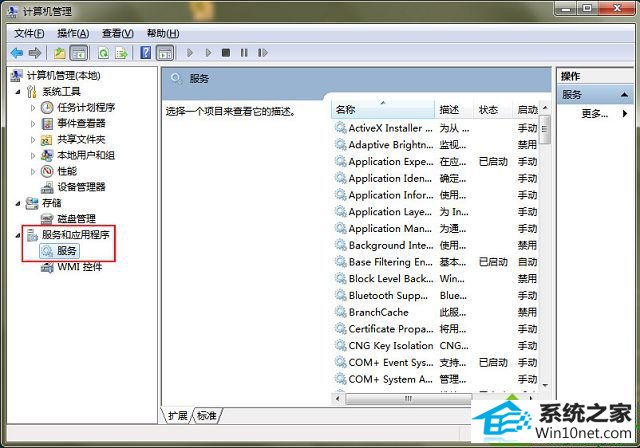Sort by the 名称 column header
This screenshot has height=448, width=640.
pos(383,110)
